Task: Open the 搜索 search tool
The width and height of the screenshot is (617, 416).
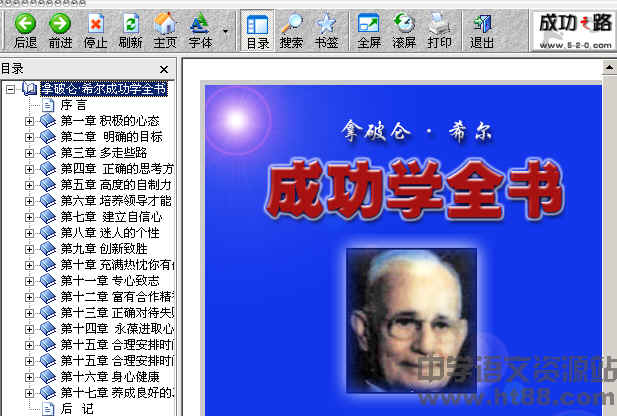Action: pos(292,31)
